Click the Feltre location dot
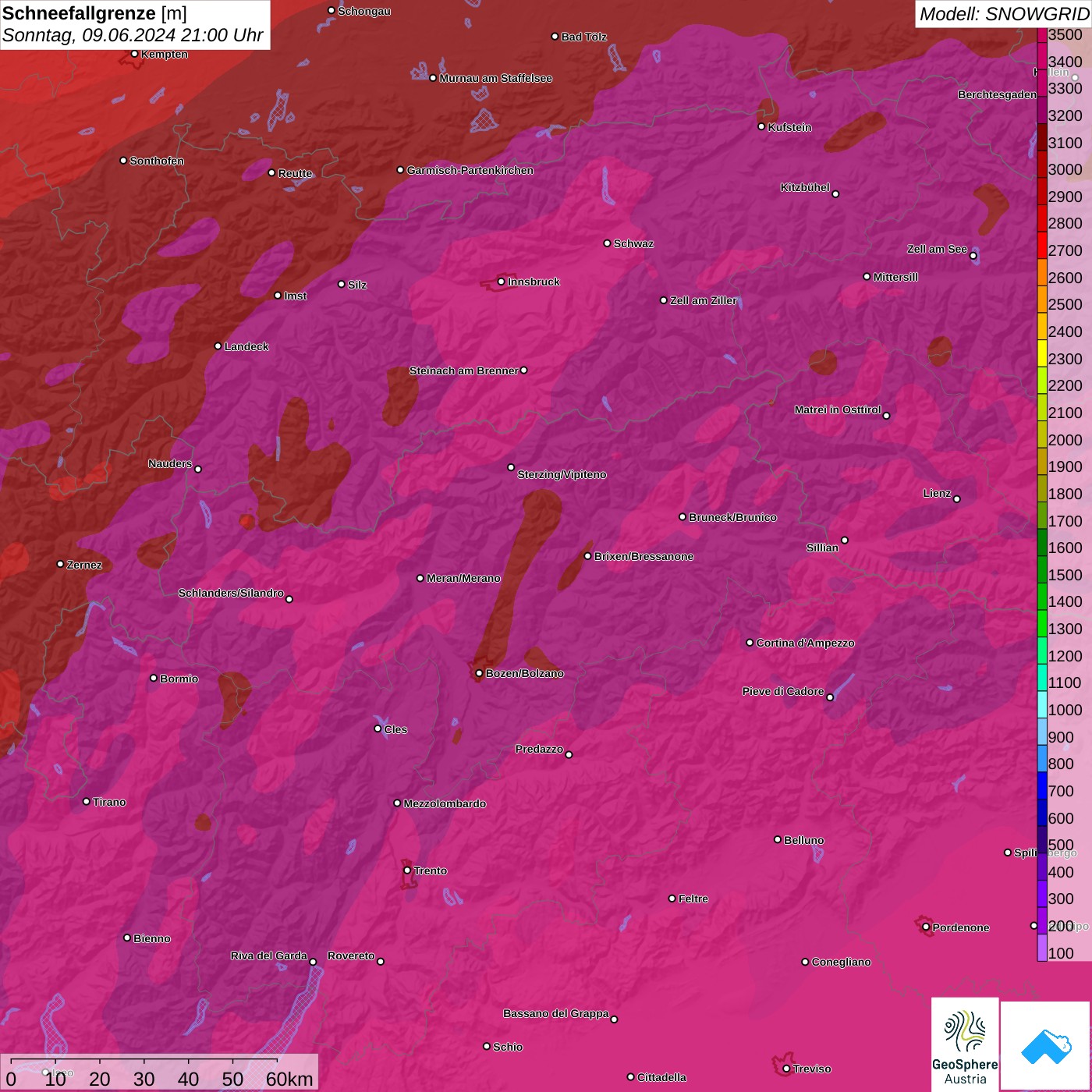1092x1092 pixels. click(x=672, y=899)
